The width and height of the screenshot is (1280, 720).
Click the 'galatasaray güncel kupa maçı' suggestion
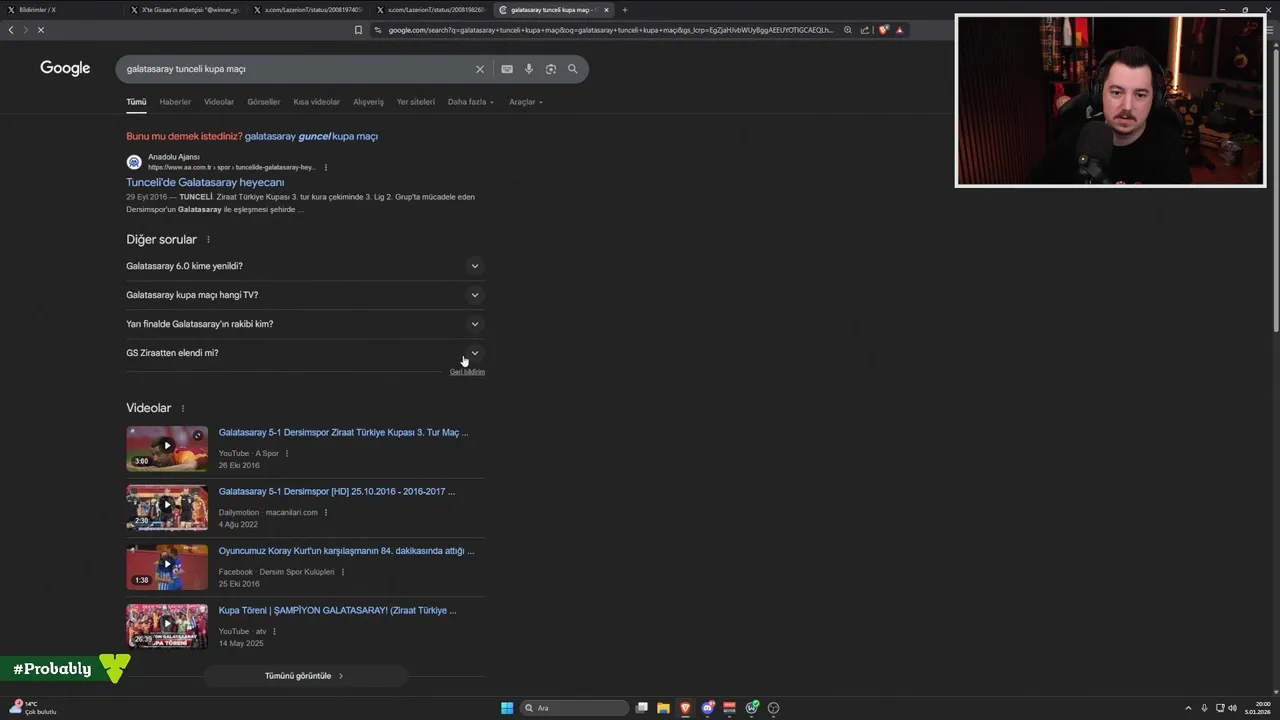point(311,136)
